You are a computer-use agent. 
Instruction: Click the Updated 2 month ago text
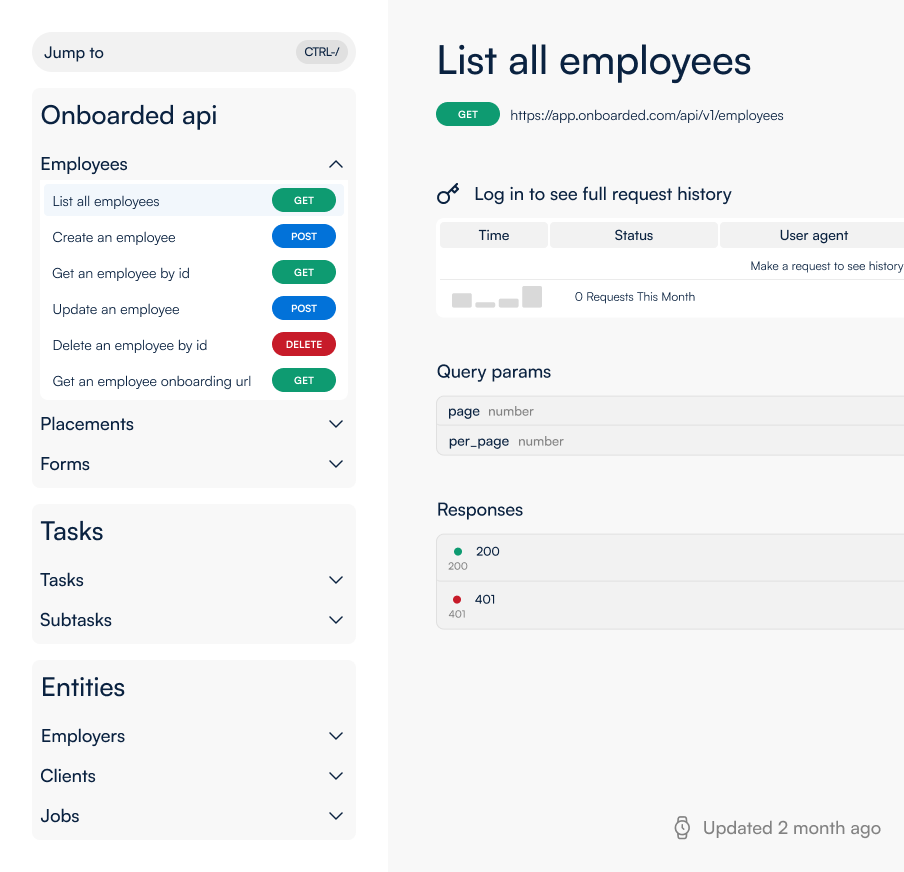792,828
